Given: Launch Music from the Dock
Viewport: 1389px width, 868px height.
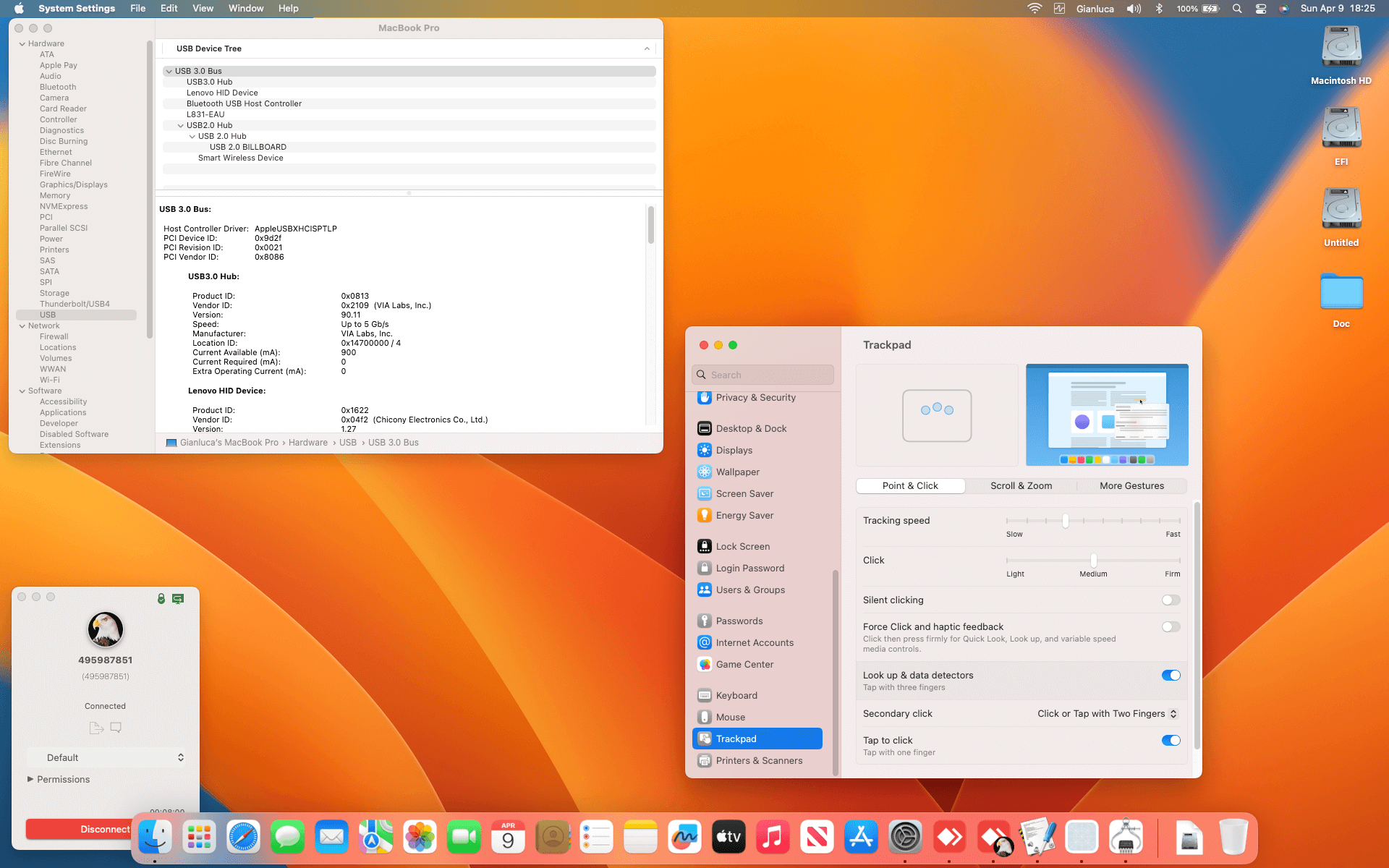Looking at the screenshot, I should click(x=773, y=837).
